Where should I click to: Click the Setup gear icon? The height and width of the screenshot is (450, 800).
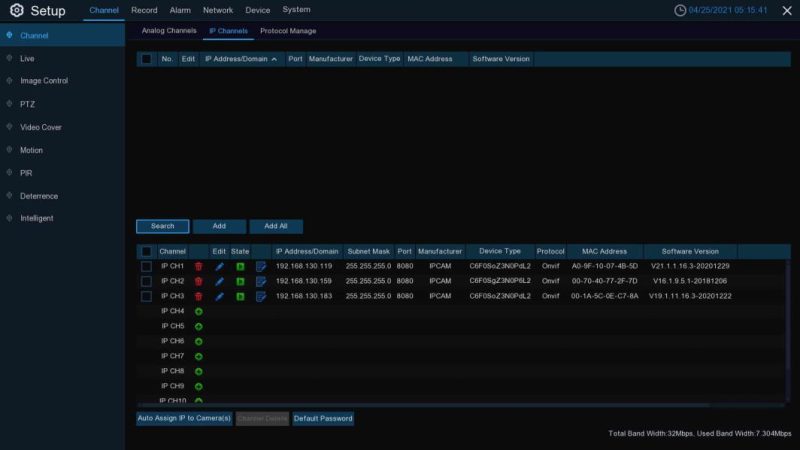(16, 11)
